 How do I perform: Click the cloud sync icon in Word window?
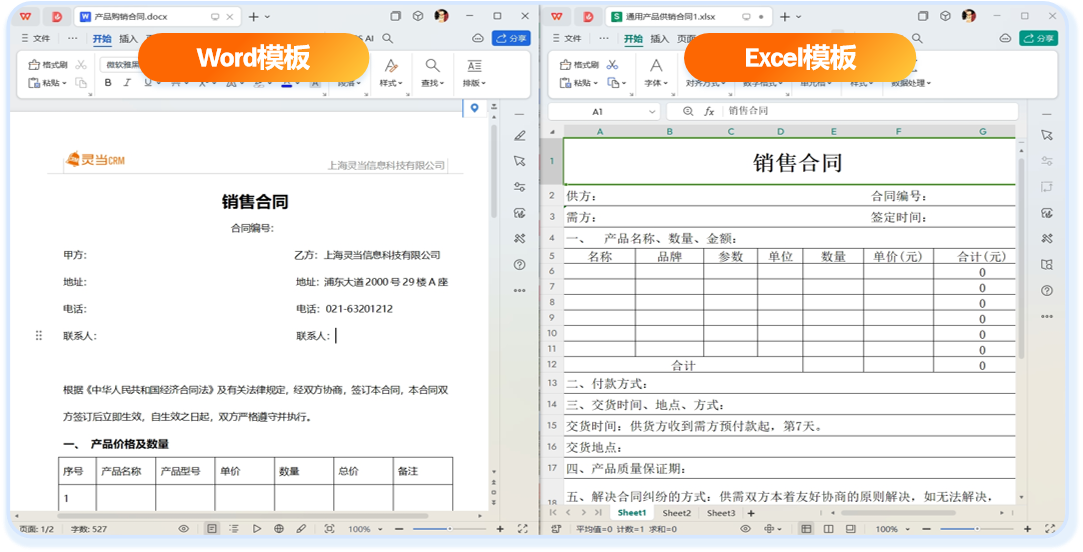coord(477,39)
